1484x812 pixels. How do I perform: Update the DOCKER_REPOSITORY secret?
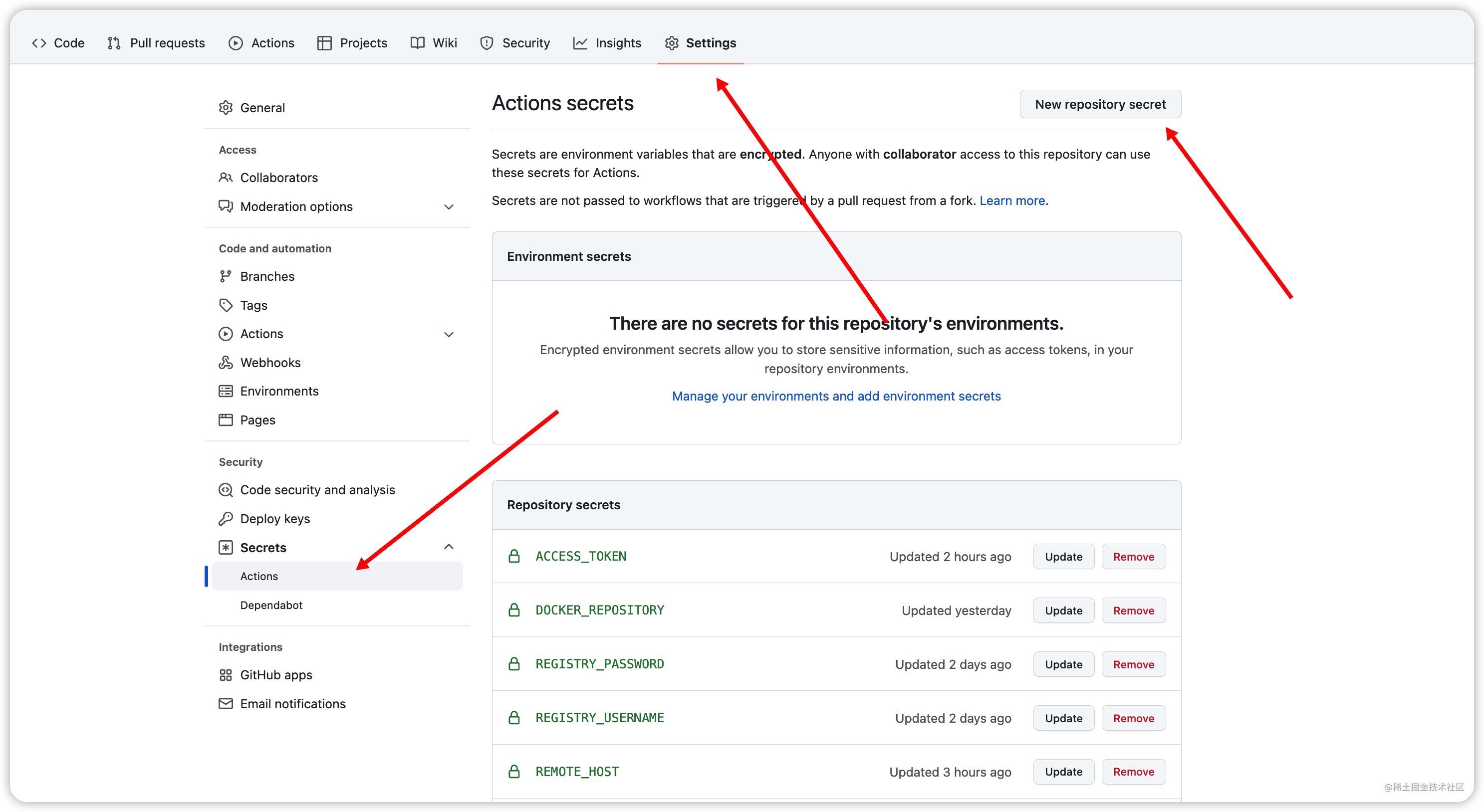(x=1063, y=610)
